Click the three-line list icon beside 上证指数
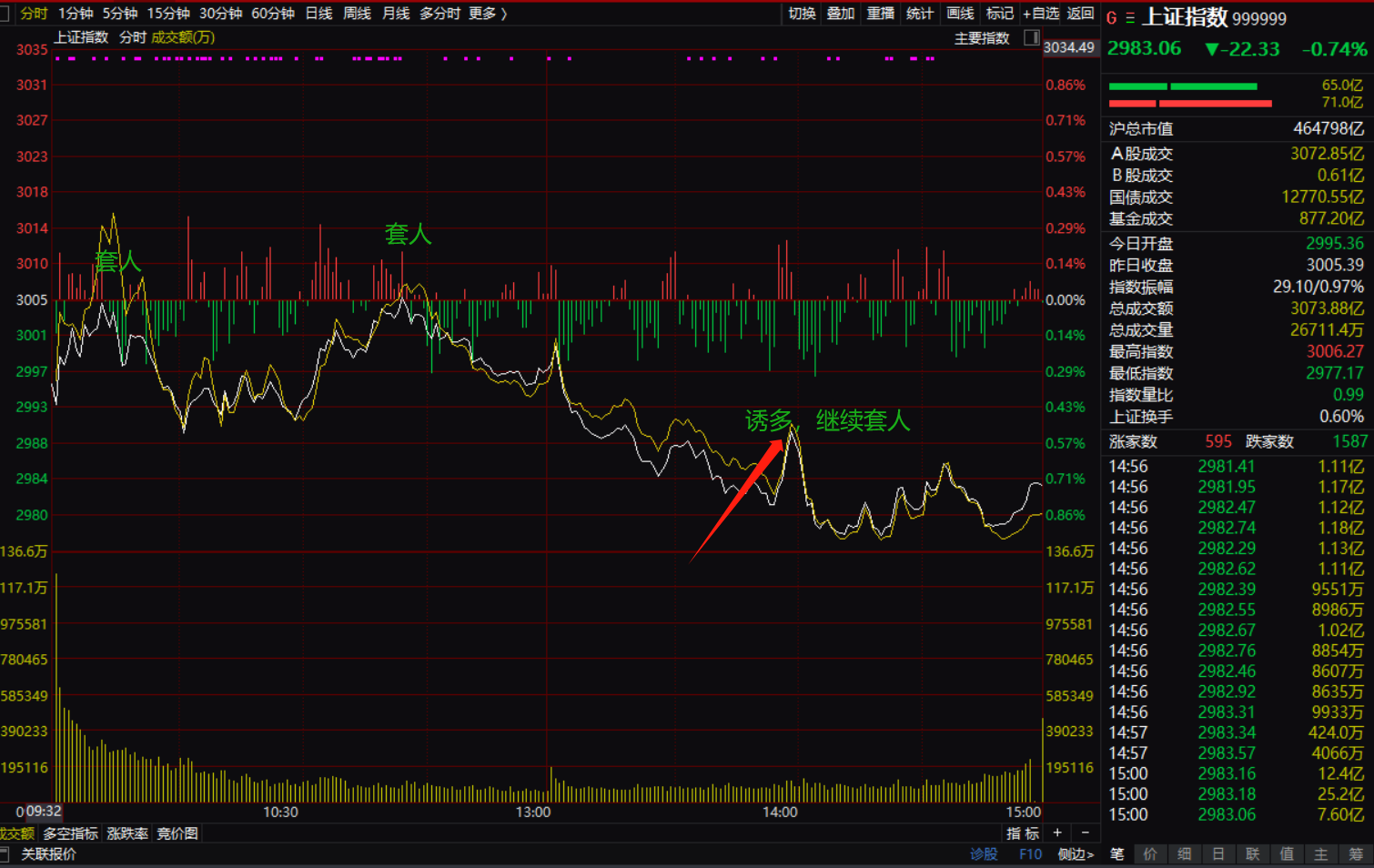Image resolution: width=1374 pixels, height=868 pixels. 1130,17
